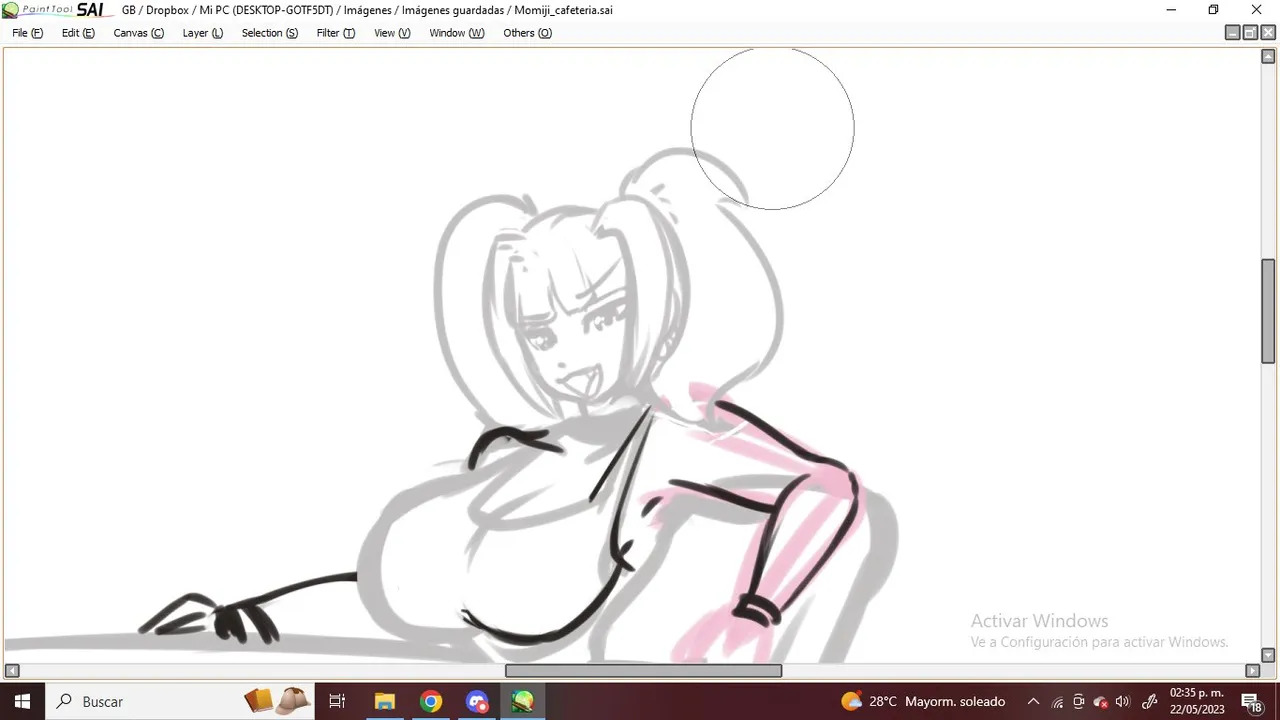Open the notification center icon
This screenshot has height=720, width=1280.
click(x=1251, y=702)
